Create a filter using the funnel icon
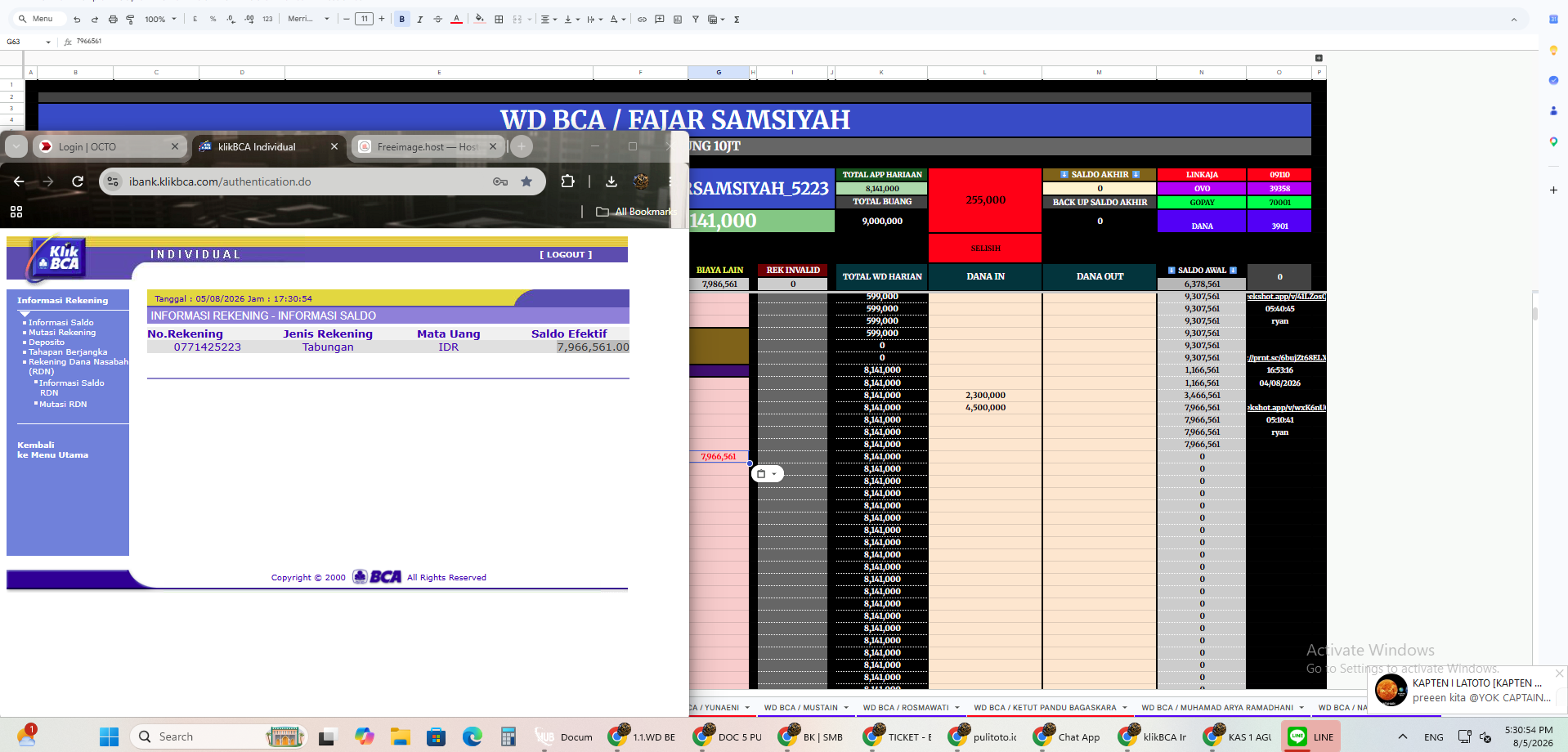The image size is (1568, 752). point(696,19)
